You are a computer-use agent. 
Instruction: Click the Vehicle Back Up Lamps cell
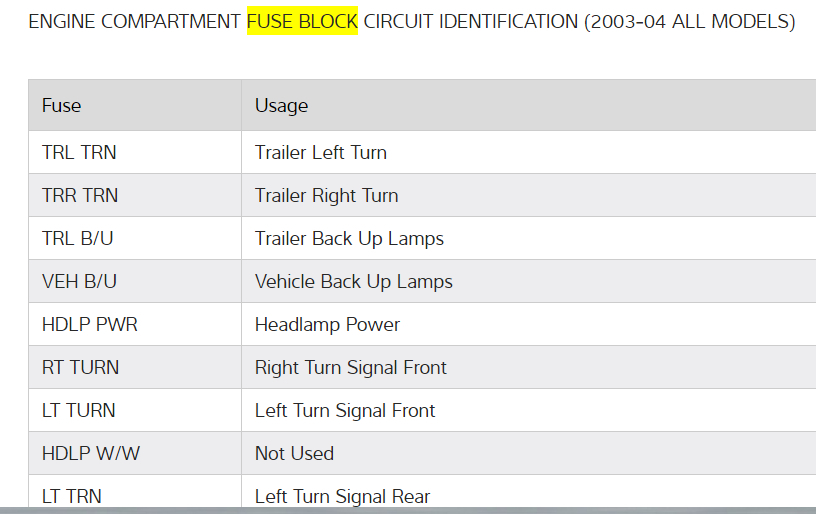point(353,281)
